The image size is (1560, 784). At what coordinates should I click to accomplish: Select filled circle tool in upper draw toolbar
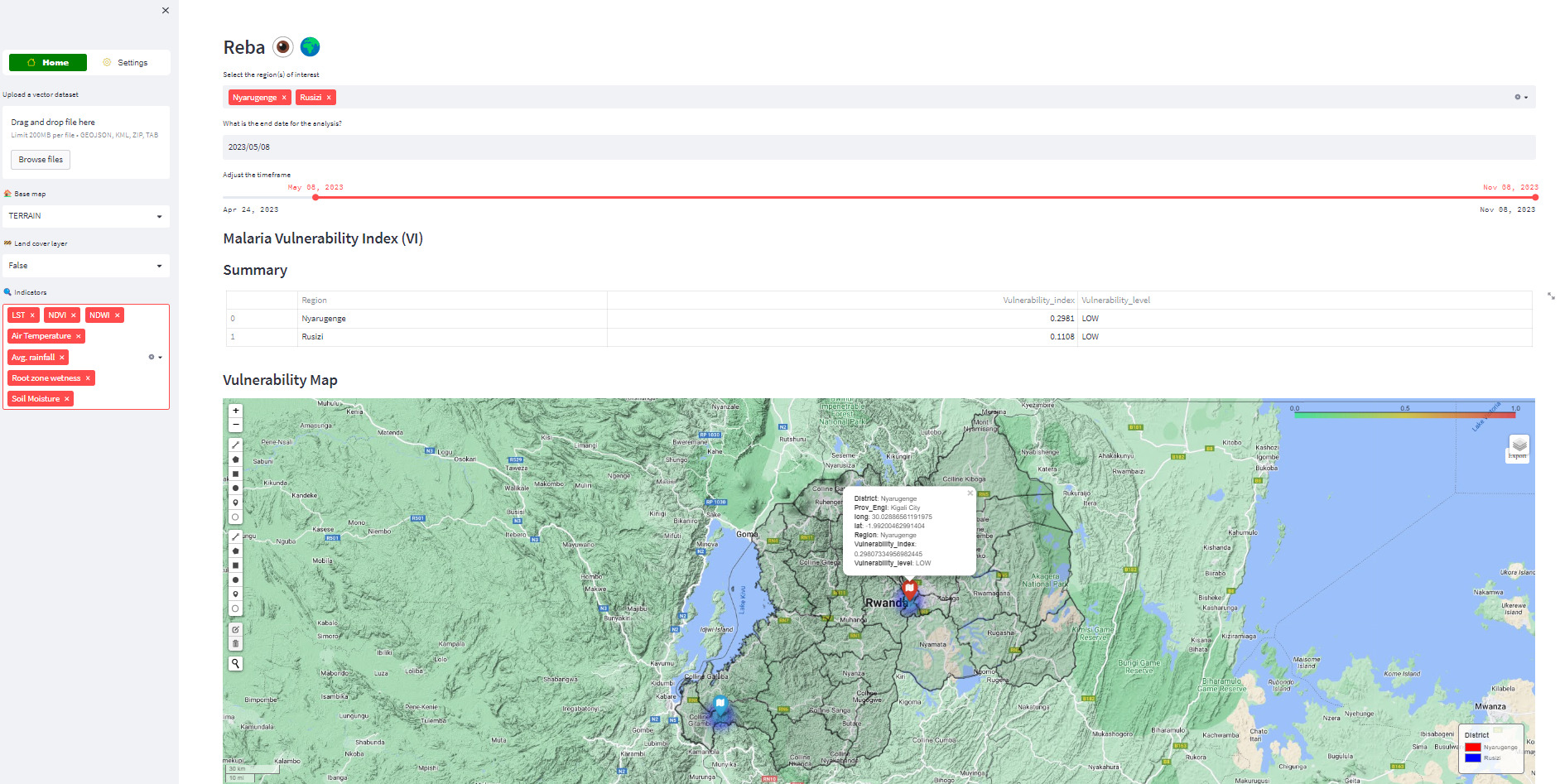tap(236, 488)
